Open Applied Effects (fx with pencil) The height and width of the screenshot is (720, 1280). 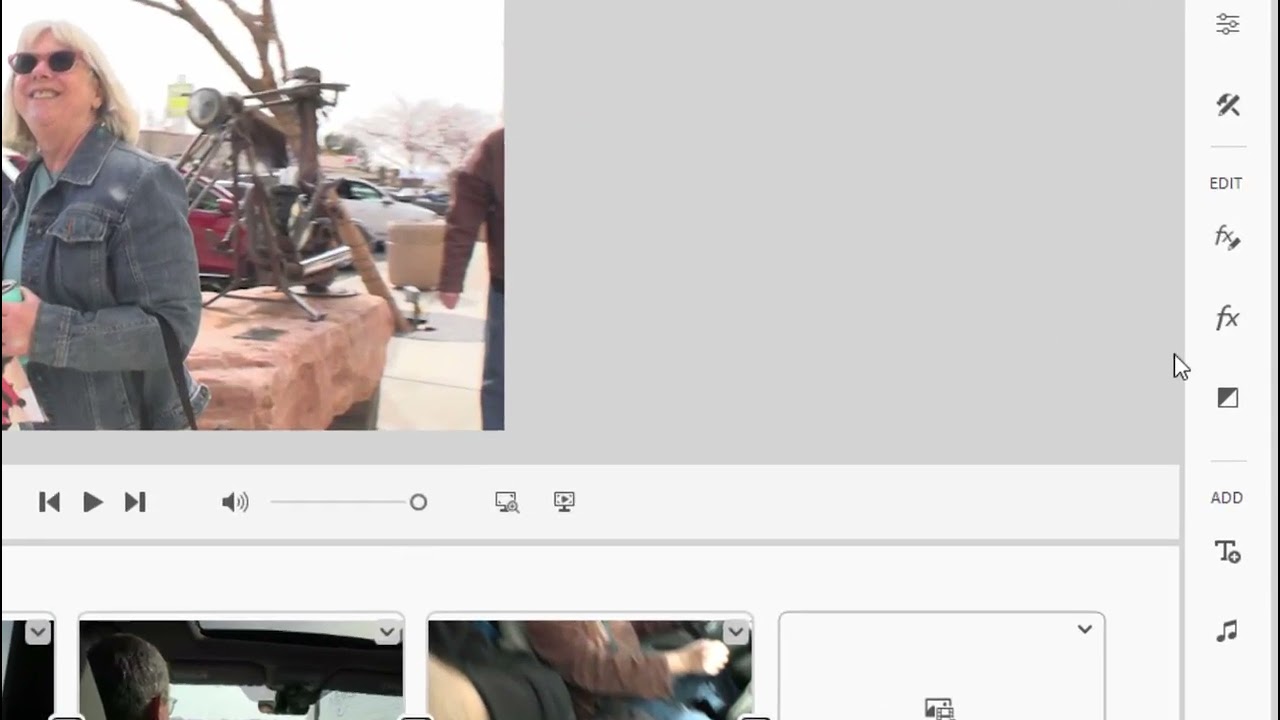click(x=1227, y=238)
